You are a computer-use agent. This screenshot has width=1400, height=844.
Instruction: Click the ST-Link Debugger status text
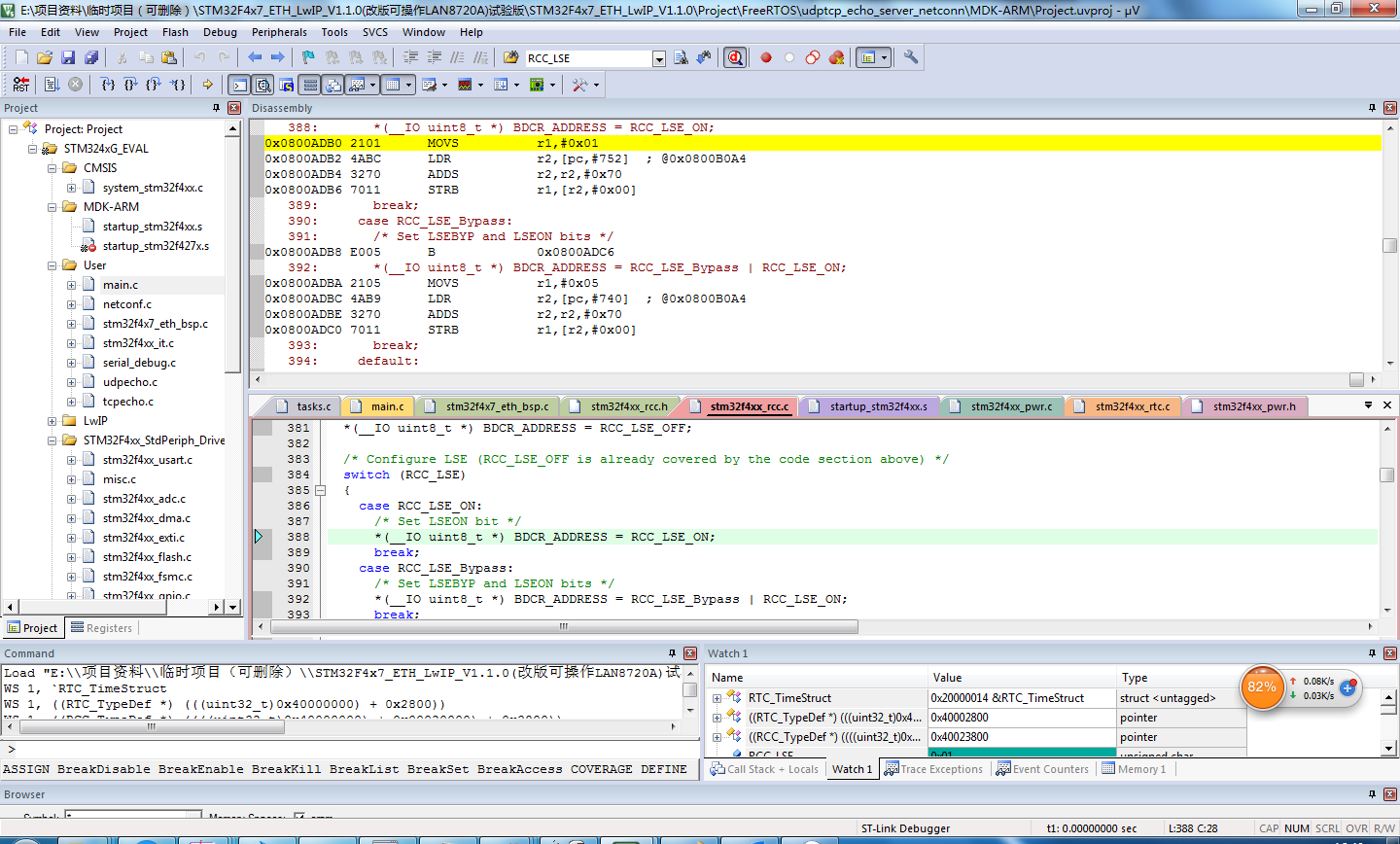(905, 828)
